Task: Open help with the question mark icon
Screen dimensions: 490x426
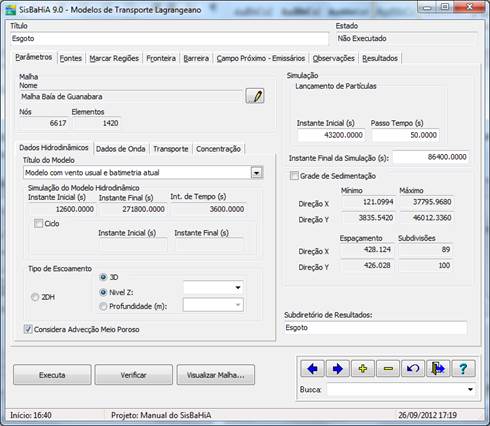Action: point(463,369)
